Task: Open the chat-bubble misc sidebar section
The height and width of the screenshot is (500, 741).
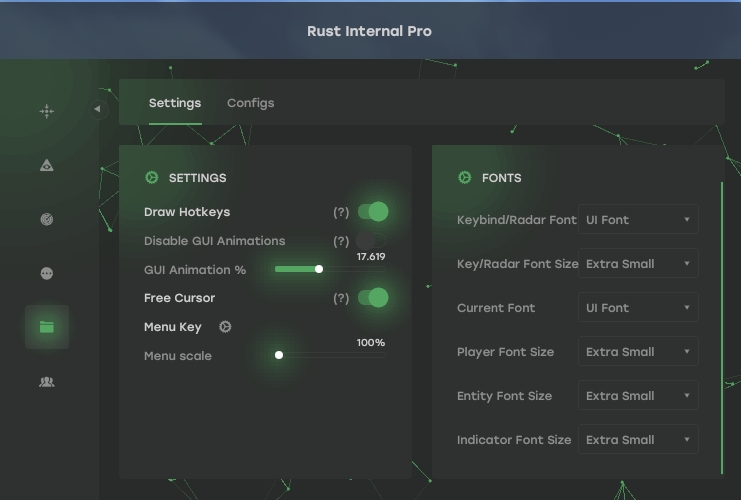Action: pyautogui.click(x=46, y=273)
